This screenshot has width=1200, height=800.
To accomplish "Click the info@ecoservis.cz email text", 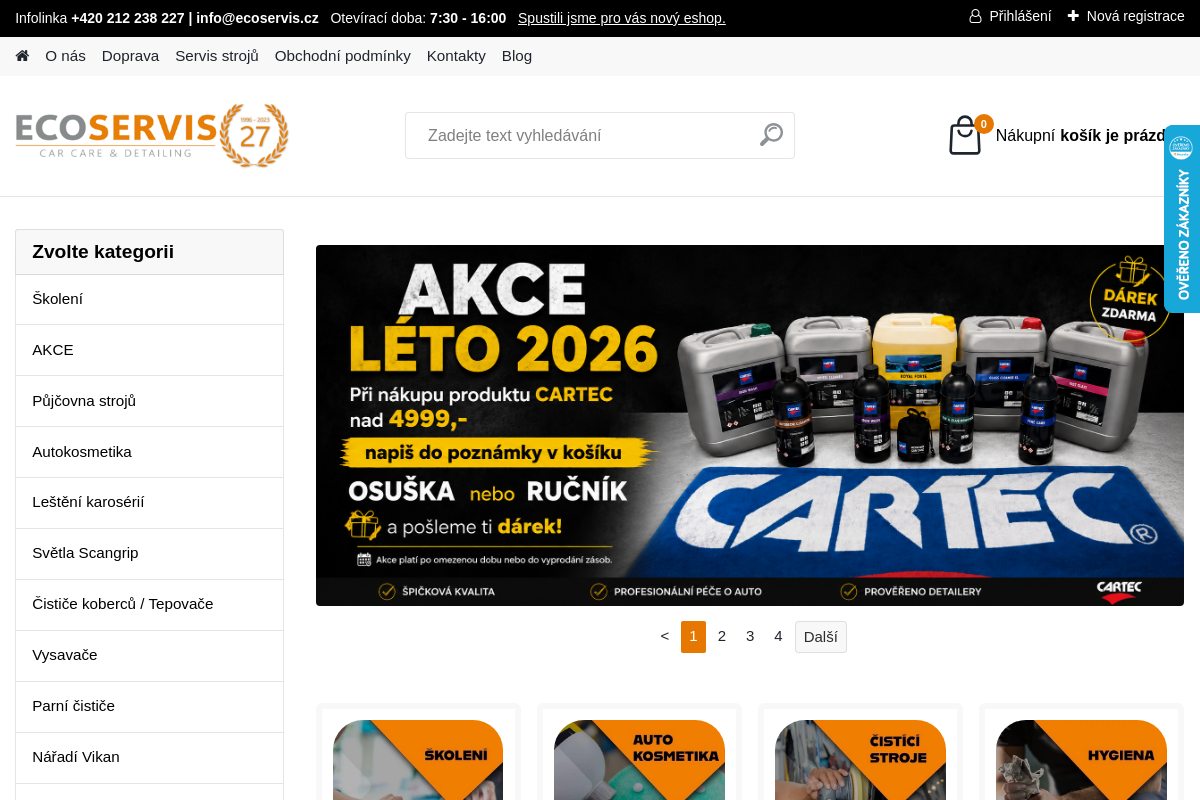I will [x=257, y=18].
